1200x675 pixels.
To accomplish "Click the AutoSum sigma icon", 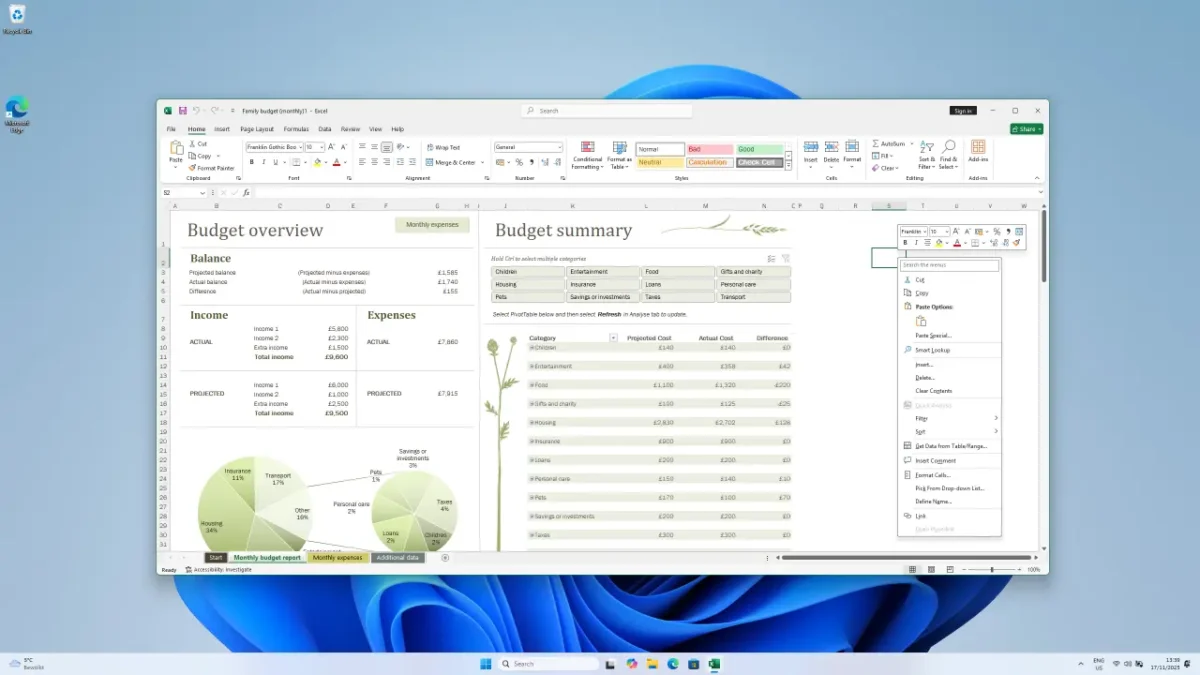I will tap(875, 144).
